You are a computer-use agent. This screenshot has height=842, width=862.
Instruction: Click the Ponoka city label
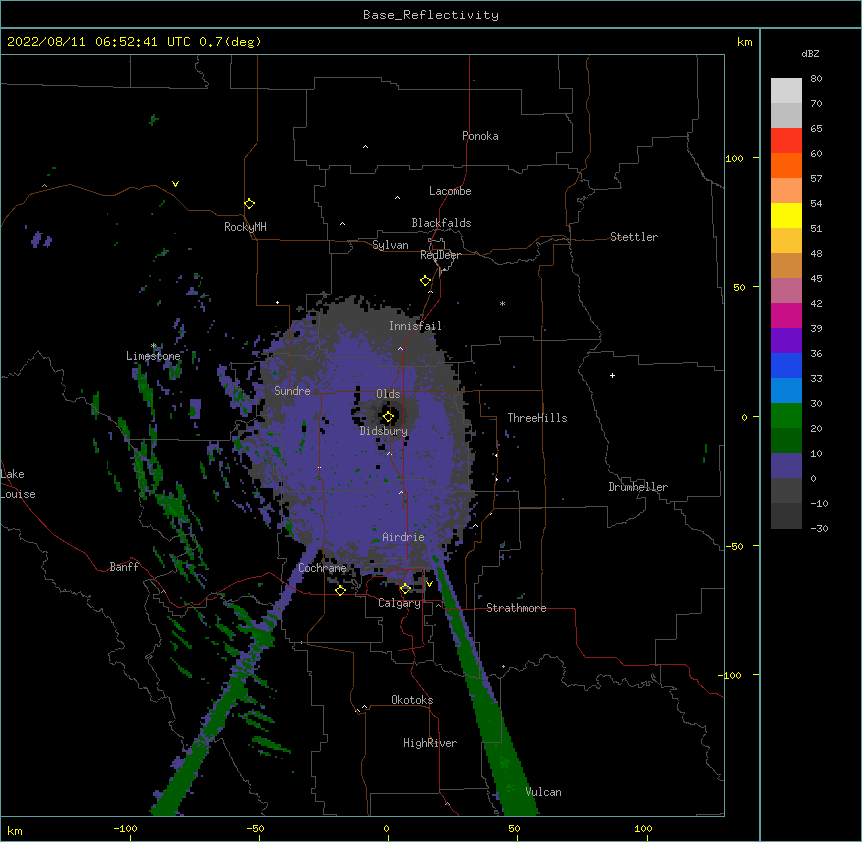point(480,136)
